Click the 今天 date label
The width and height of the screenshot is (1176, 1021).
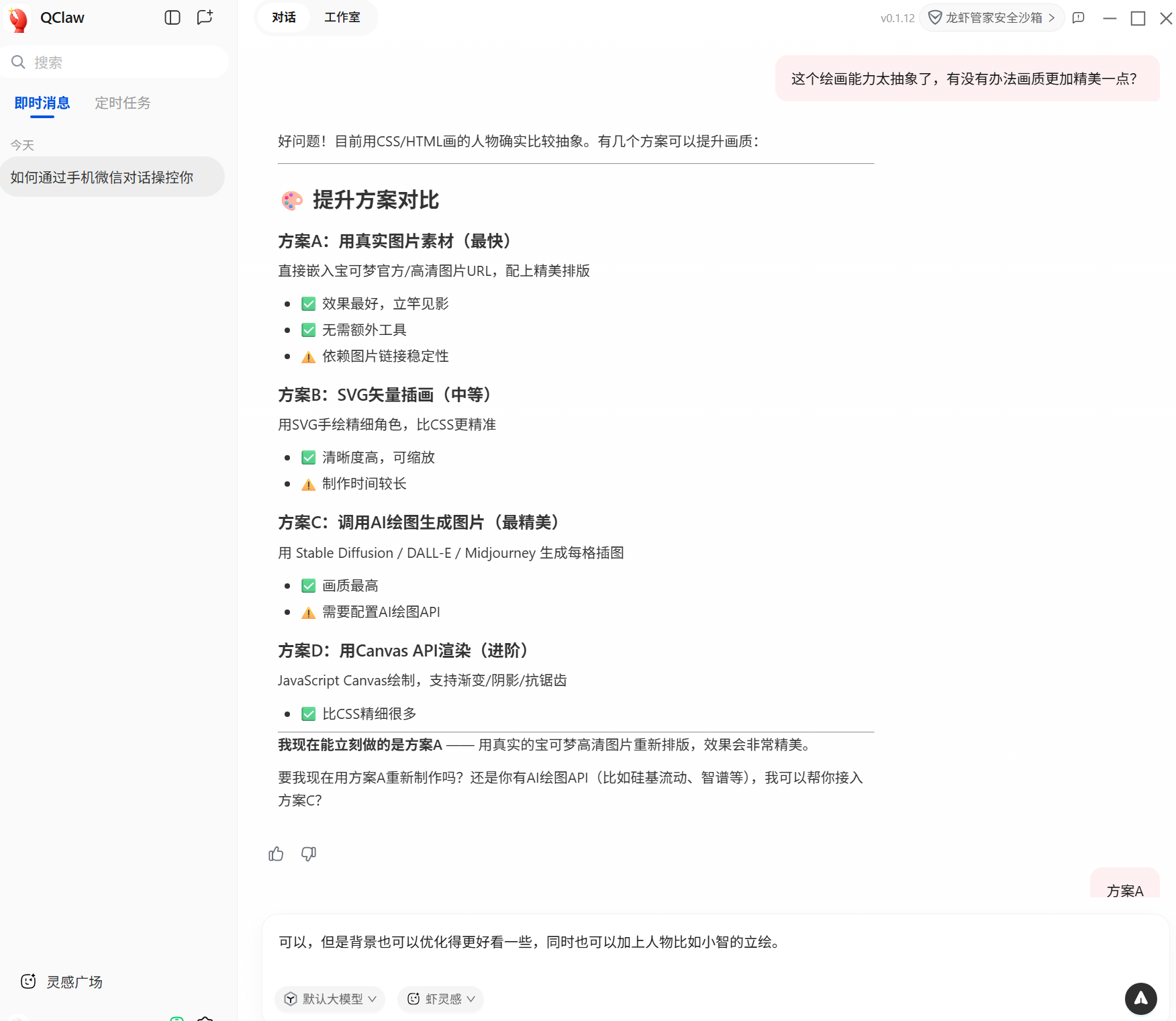pos(22,145)
